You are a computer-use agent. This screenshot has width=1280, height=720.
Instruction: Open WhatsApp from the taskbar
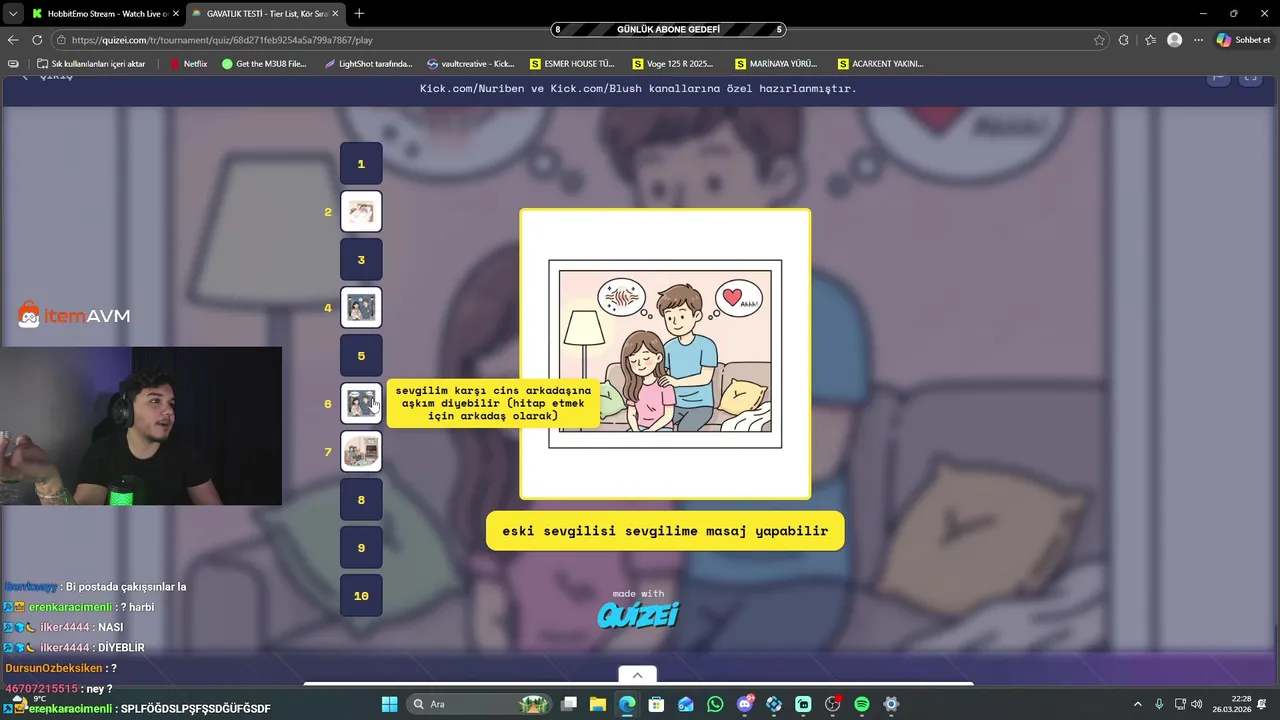coord(715,704)
